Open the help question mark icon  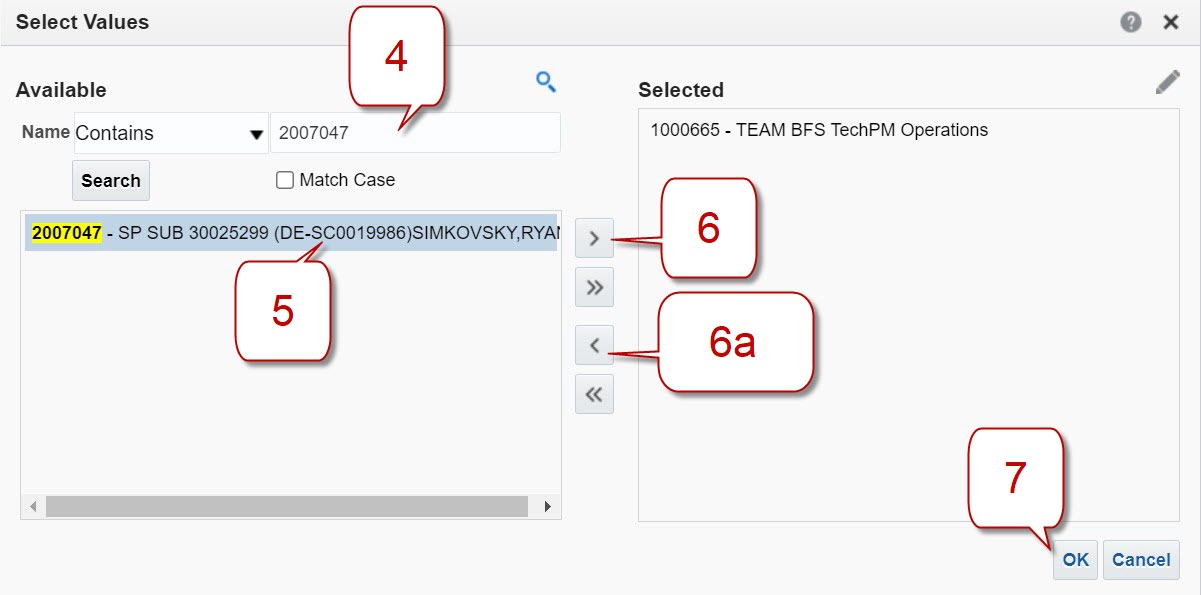[x=1131, y=22]
